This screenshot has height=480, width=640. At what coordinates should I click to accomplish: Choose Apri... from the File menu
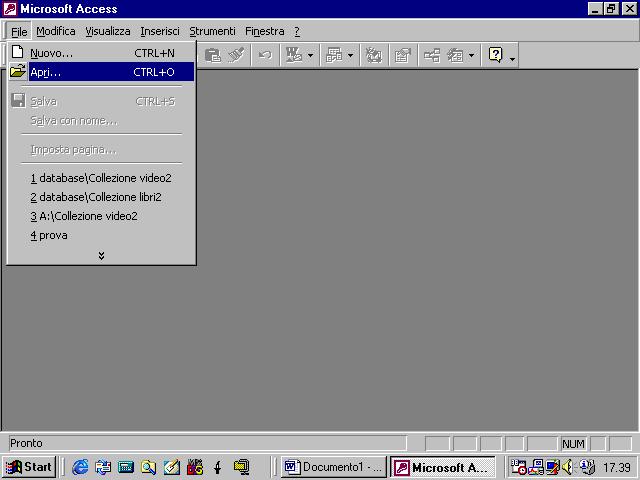coord(101,72)
